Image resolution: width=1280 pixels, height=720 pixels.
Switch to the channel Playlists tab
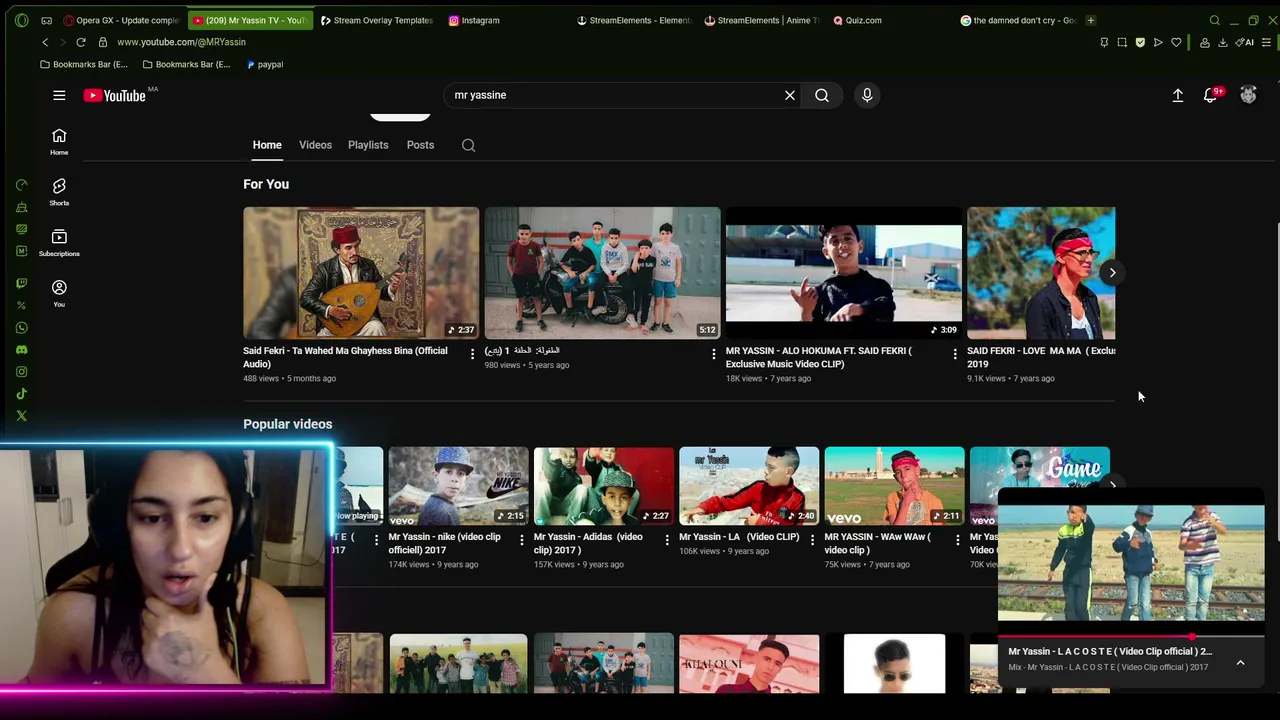368,145
